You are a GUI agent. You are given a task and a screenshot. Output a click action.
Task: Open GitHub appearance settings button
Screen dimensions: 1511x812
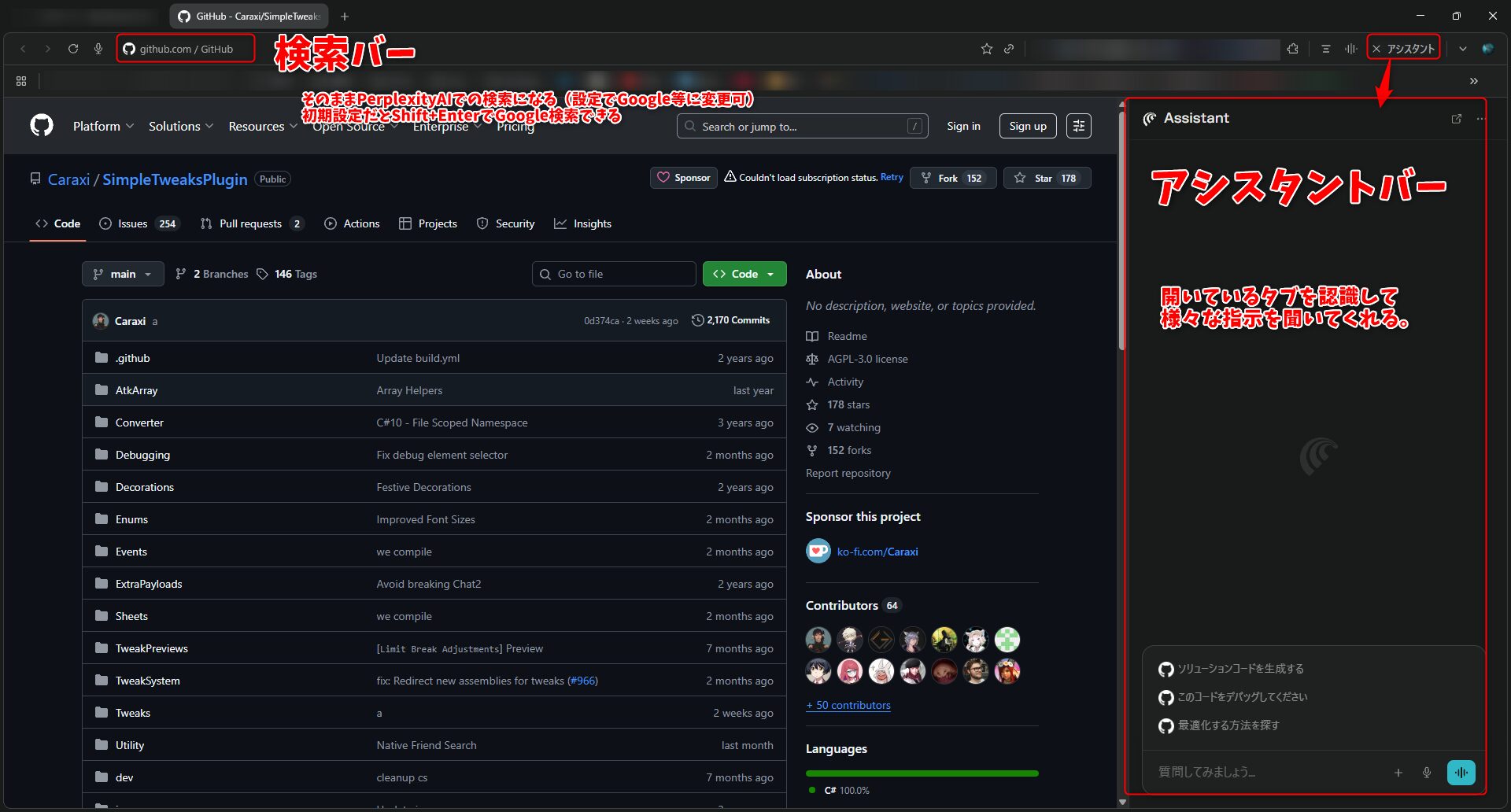(1078, 126)
